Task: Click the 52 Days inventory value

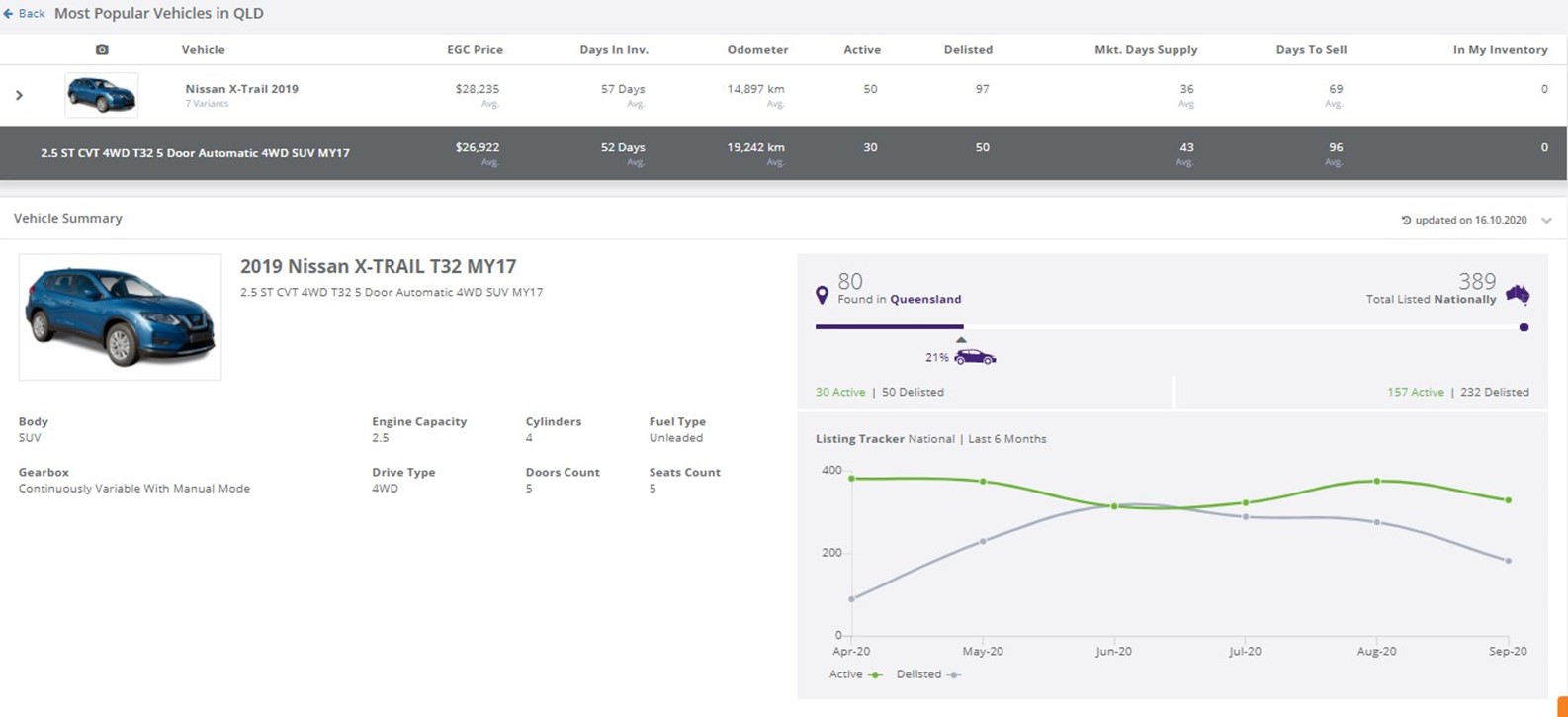Action: click(x=623, y=147)
